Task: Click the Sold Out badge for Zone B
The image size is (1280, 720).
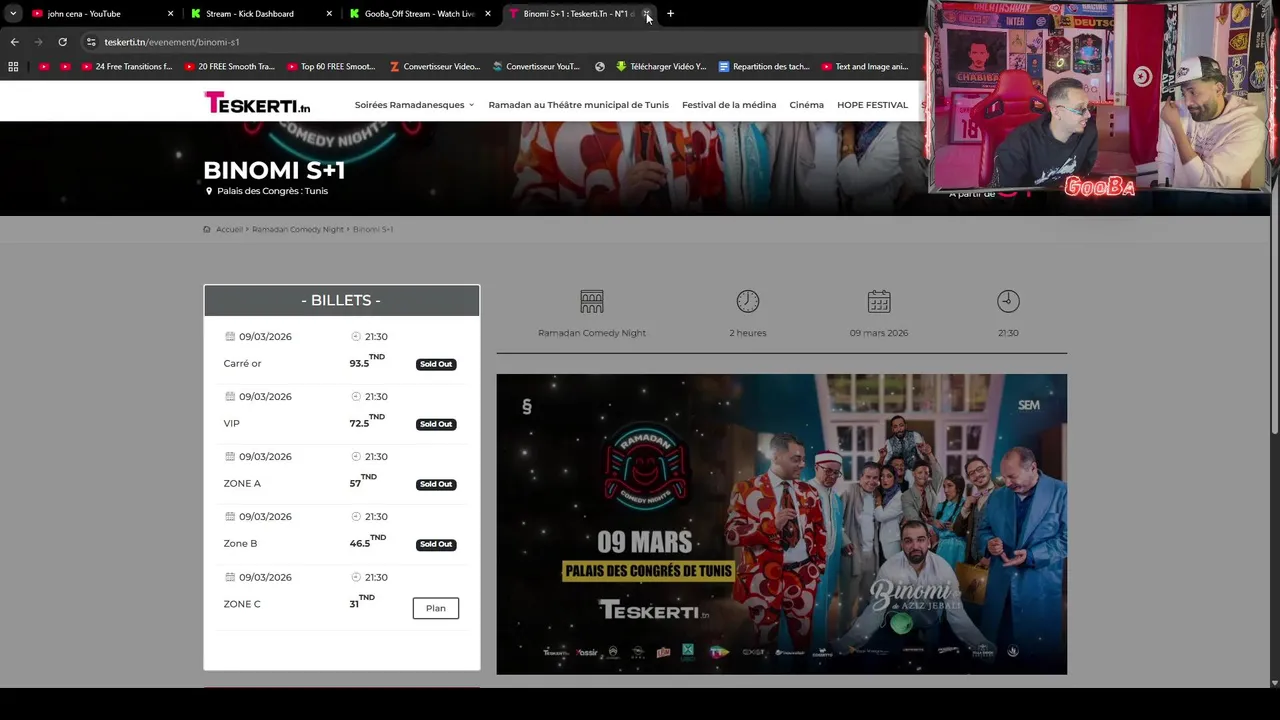Action: [436, 544]
